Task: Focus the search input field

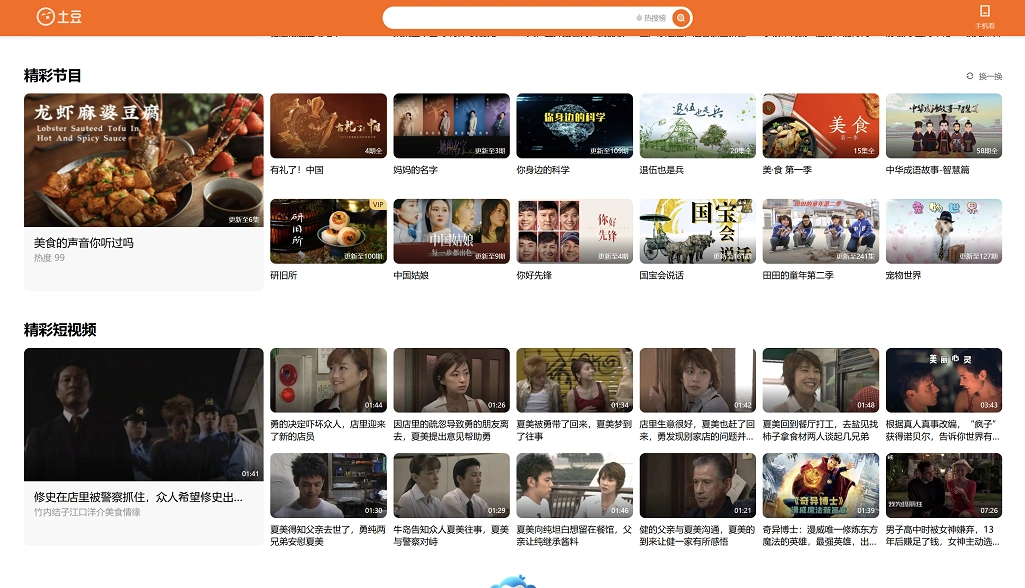Action: pos(510,18)
